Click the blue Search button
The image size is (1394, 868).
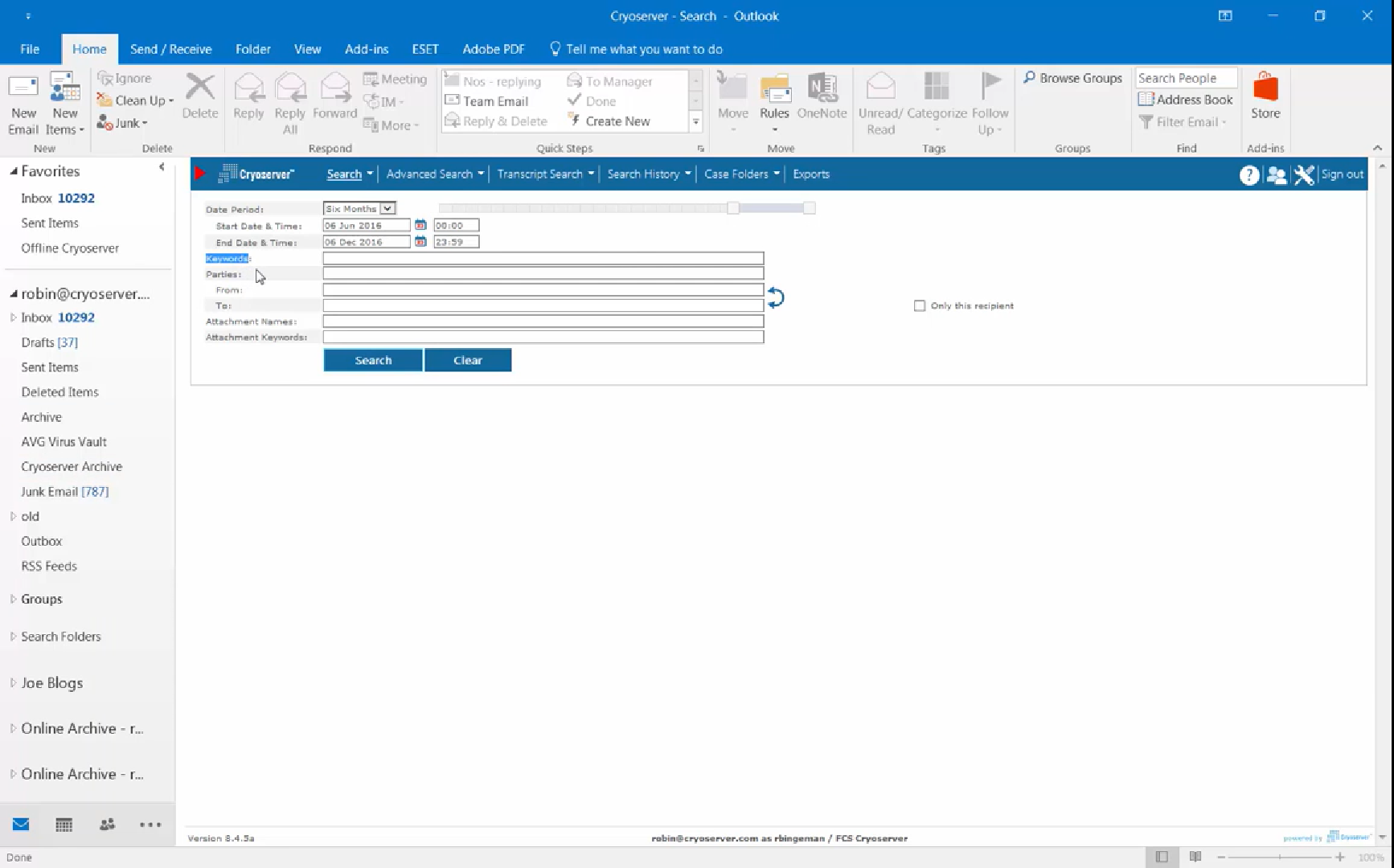(x=373, y=360)
